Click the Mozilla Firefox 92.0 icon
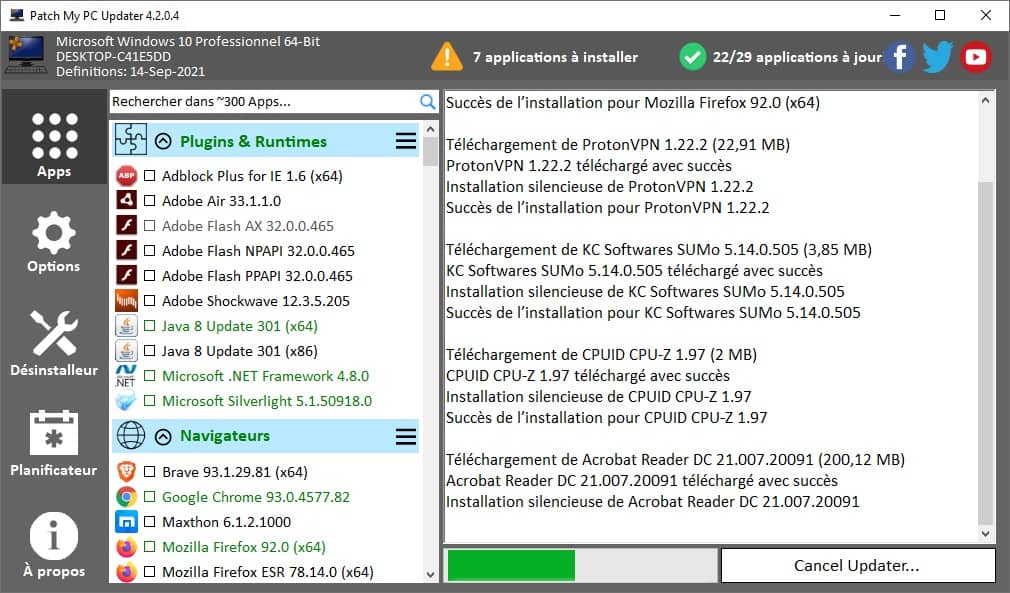Image resolution: width=1010 pixels, height=593 pixels. 126,547
